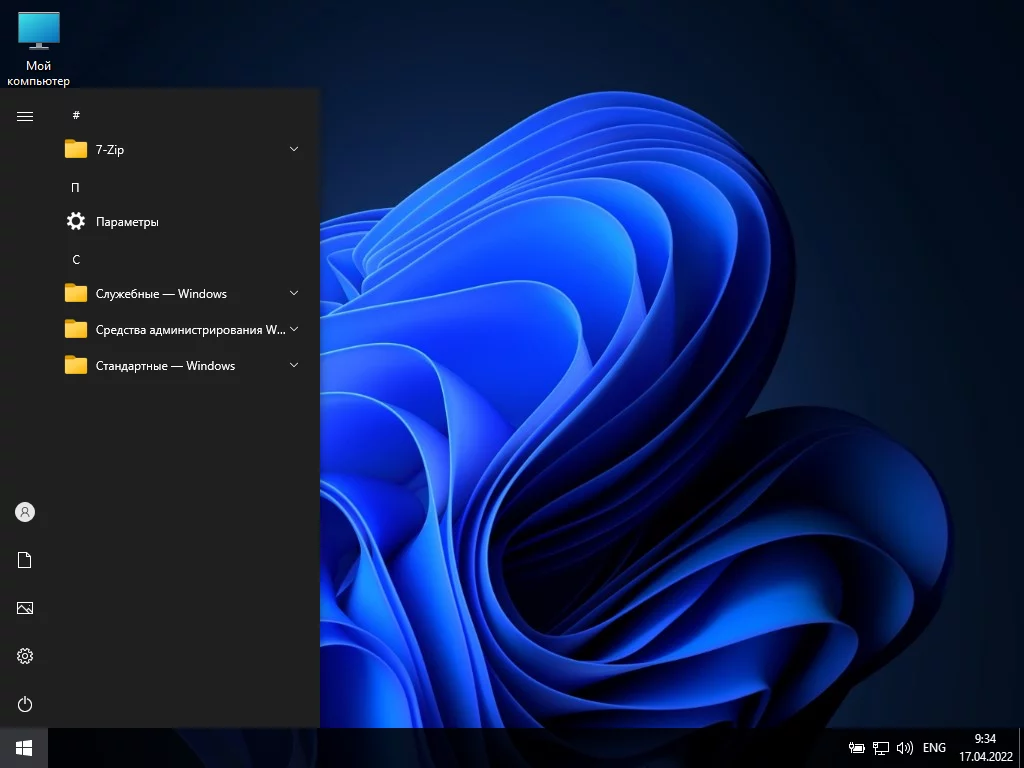
Task: Expand the 7-Zip folder chevron
Action: [x=294, y=149]
